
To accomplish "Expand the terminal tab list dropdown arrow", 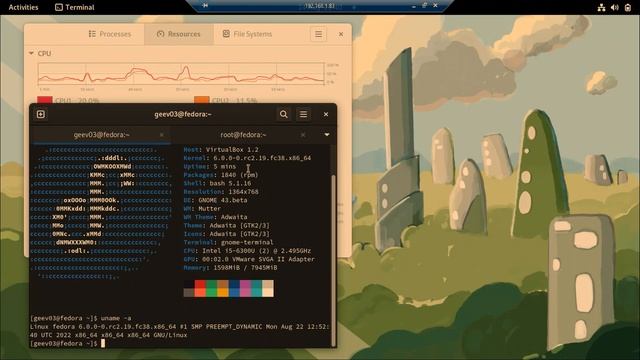I will (x=327, y=134).
